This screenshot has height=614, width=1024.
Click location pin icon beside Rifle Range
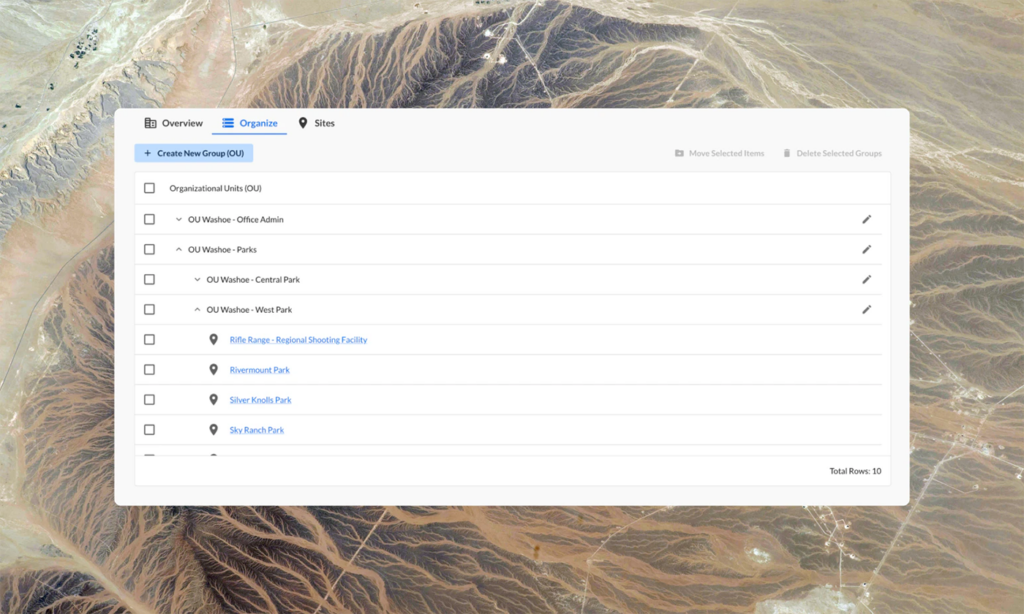pos(213,339)
